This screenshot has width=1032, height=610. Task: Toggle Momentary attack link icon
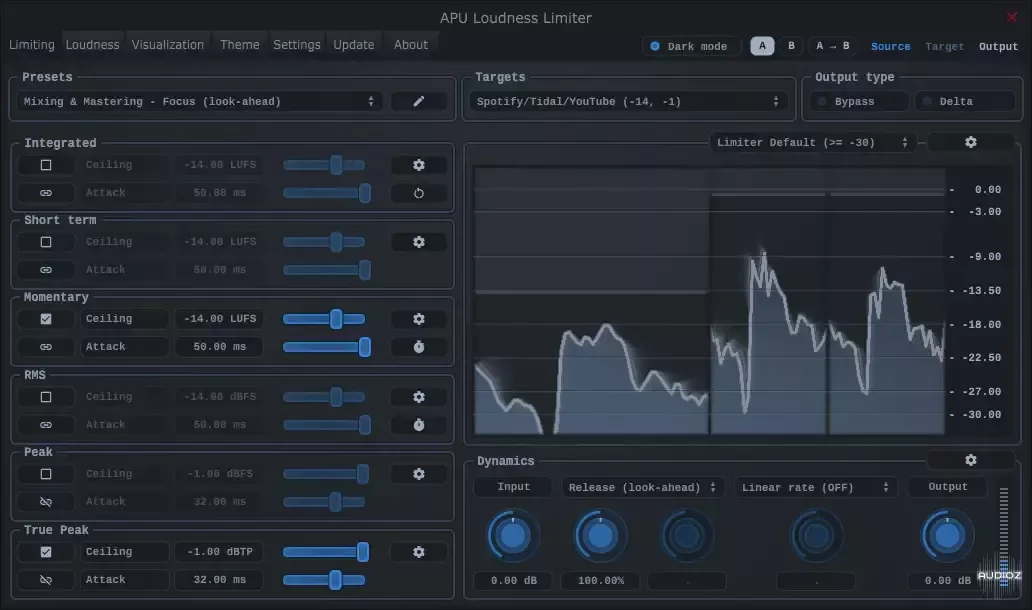[x=45, y=347]
